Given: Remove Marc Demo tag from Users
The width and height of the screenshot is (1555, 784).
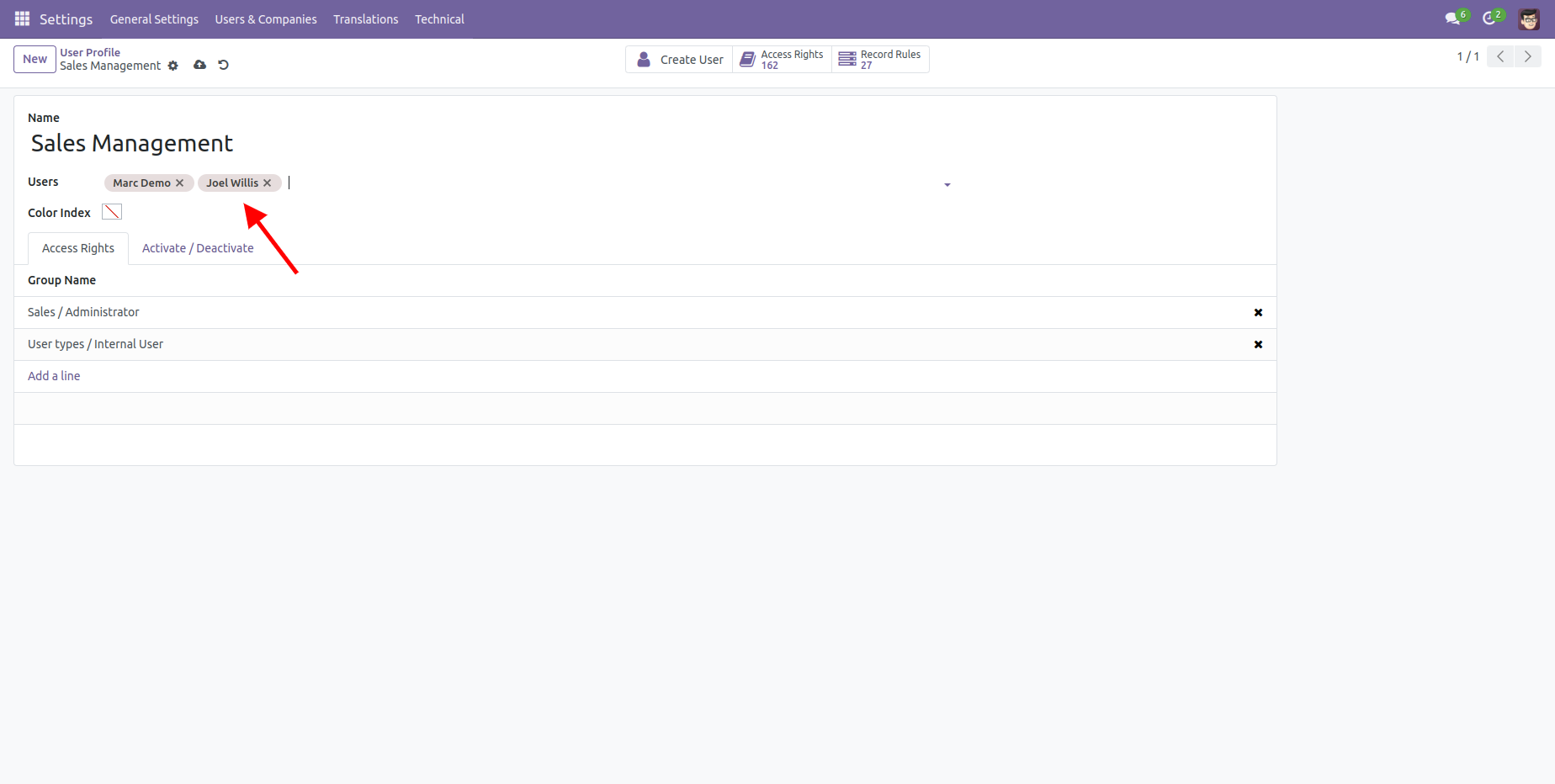Looking at the screenshot, I should tap(179, 183).
